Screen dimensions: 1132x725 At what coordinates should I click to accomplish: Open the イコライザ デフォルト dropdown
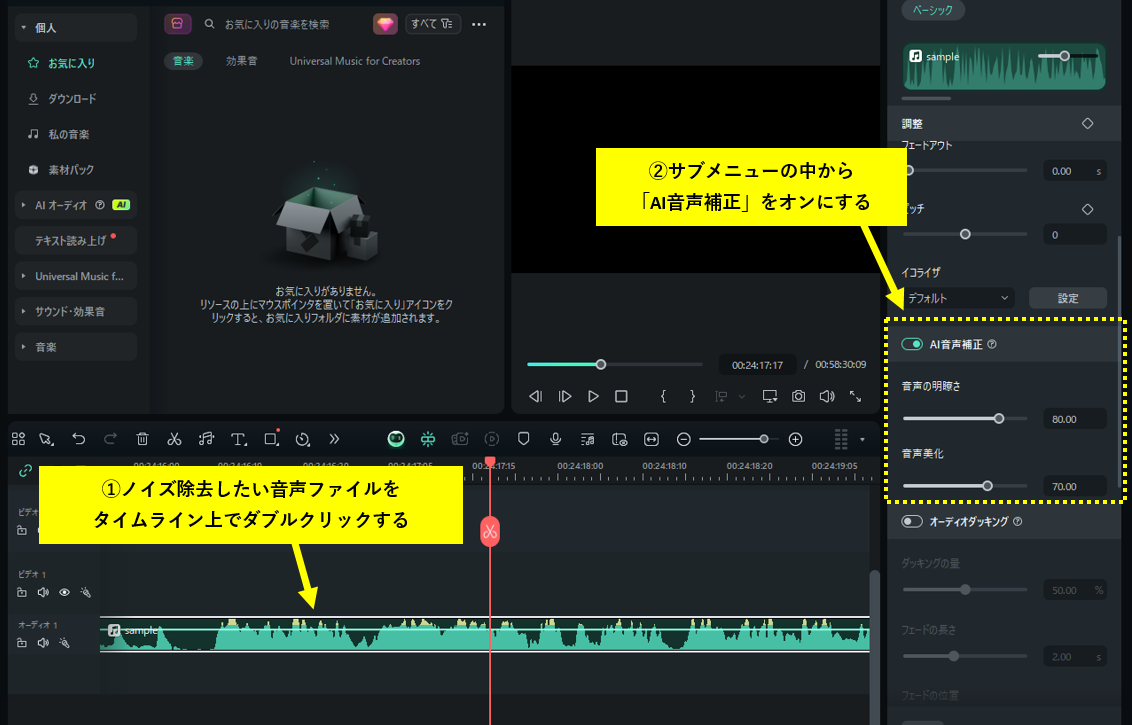(x=958, y=298)
